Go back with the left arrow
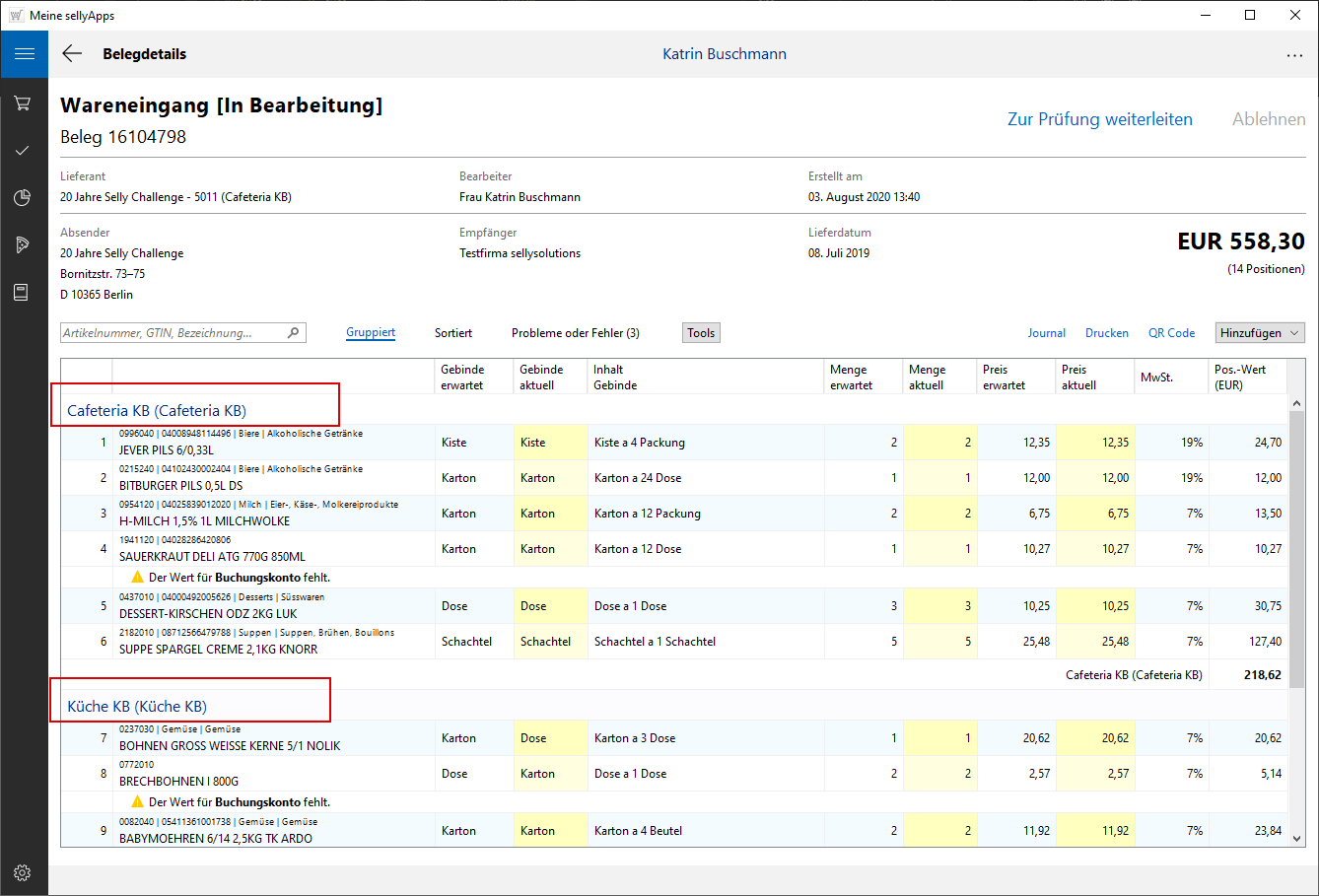Viewport: 1319px width, 896px height. pyautogui.click(x=72, y=54)
